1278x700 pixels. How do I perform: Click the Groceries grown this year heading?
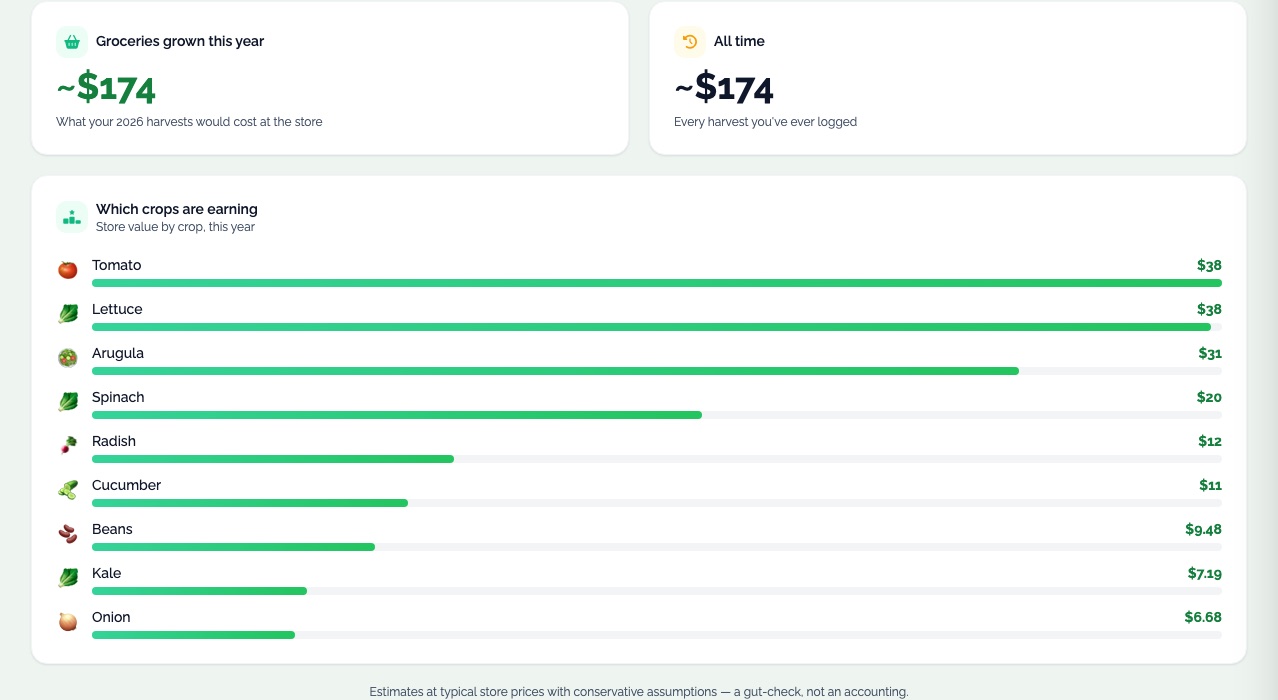click(180, 42)
